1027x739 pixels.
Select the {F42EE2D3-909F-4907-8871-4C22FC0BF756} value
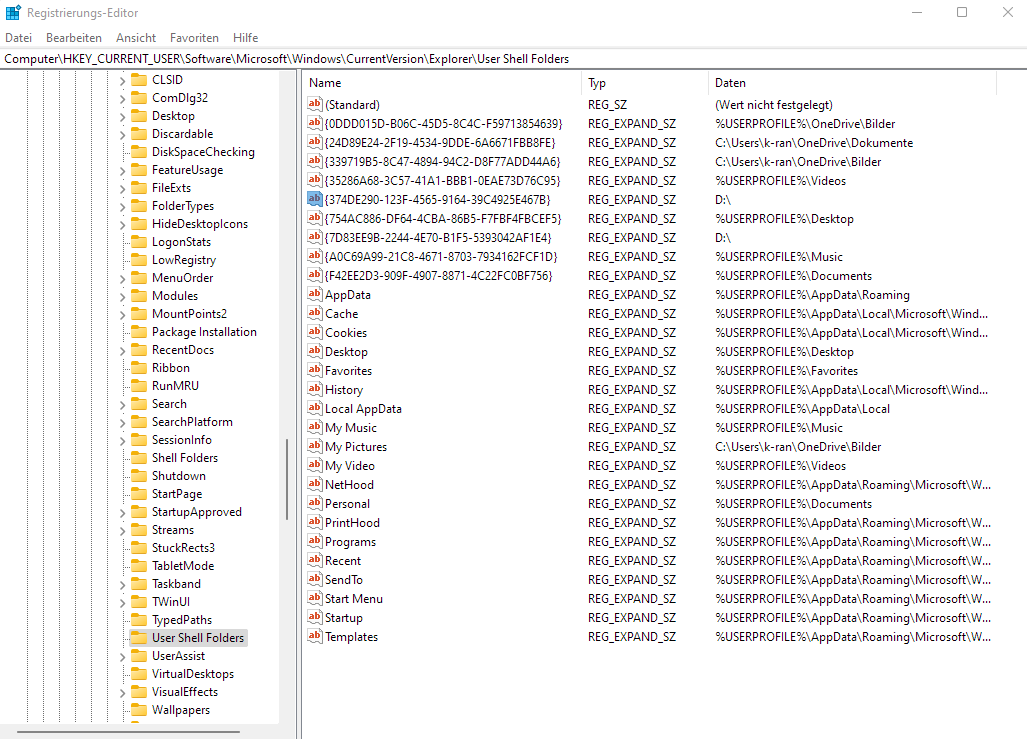439,276
